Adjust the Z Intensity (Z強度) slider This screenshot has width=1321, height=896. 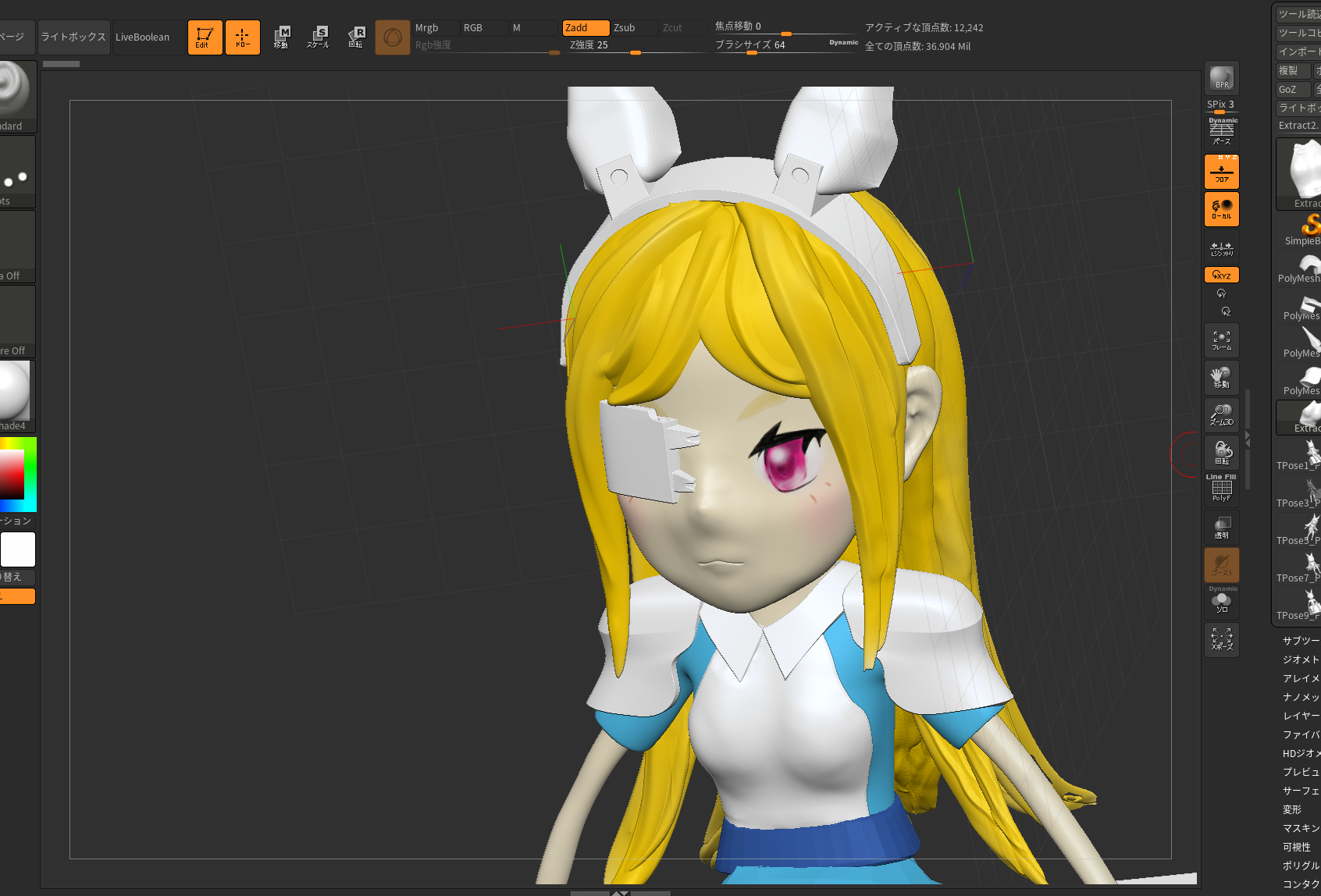tap(636, 45)
